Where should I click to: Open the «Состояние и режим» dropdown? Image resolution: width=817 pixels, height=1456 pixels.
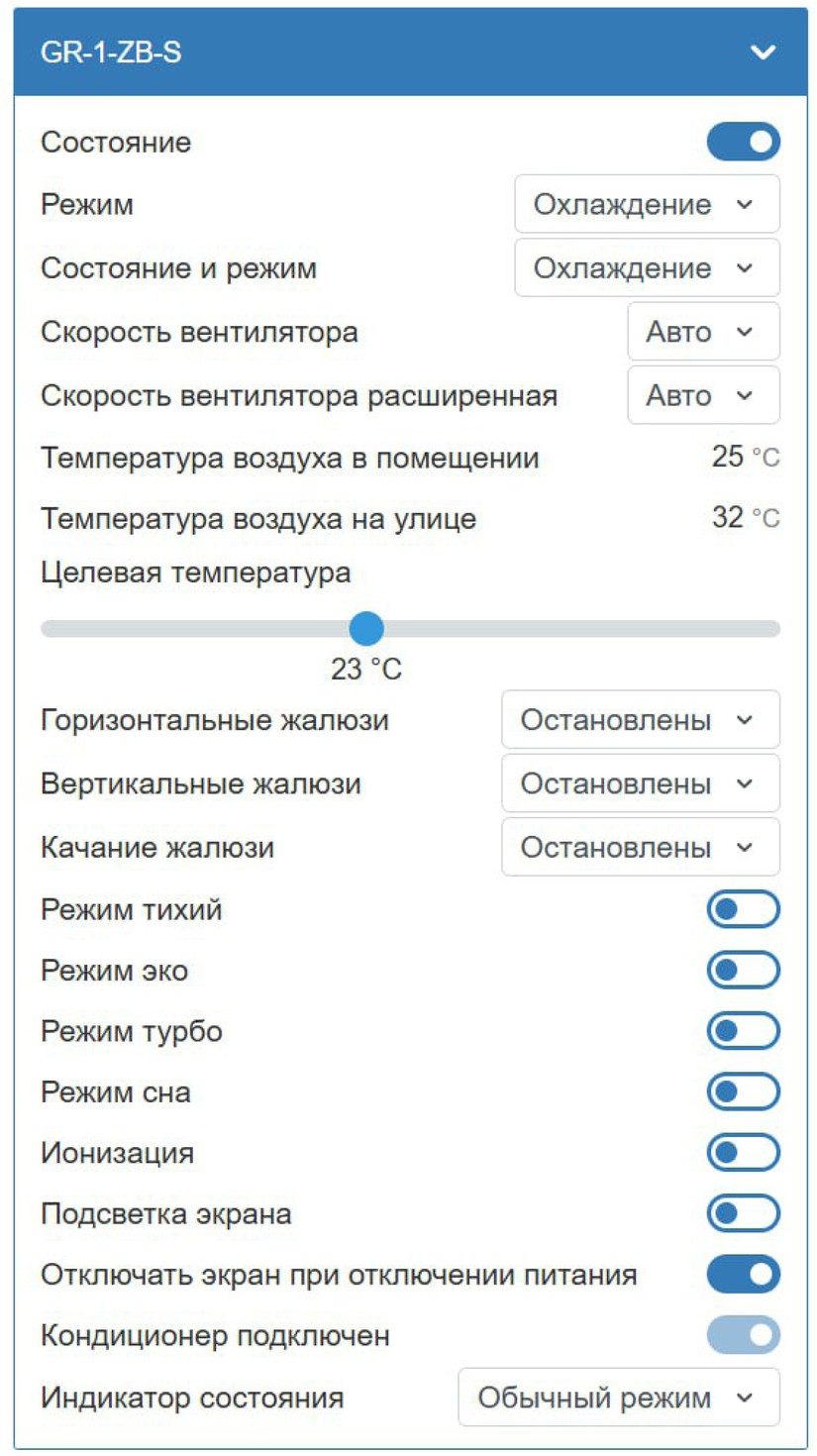(647, 267)
